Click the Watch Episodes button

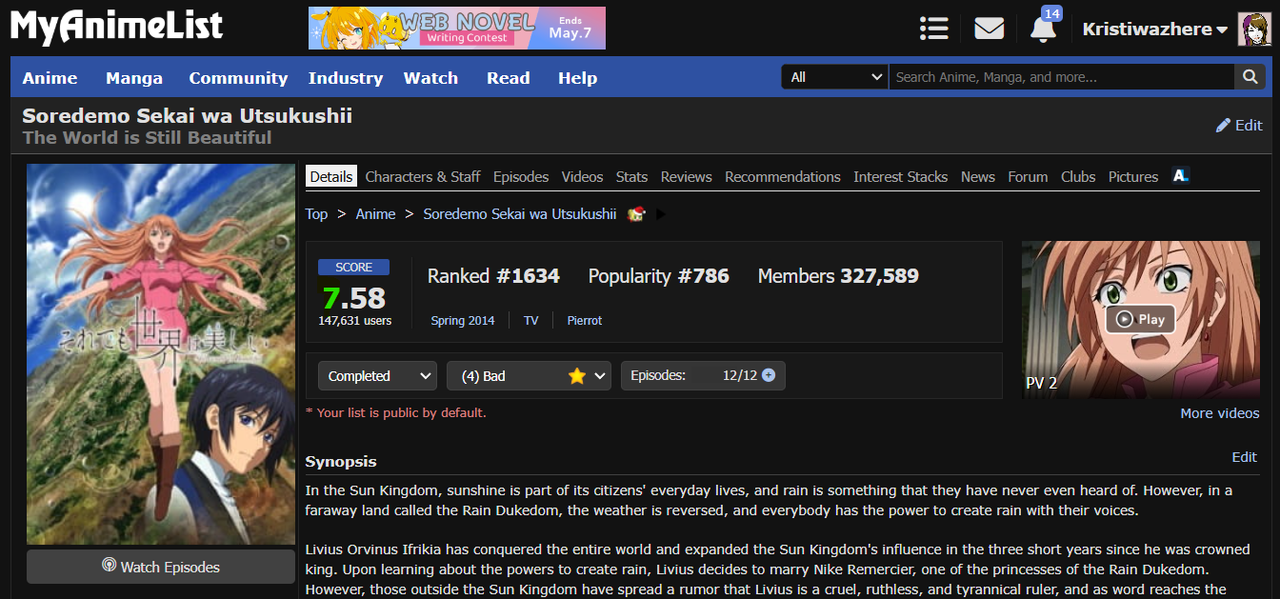coord(161,566)
